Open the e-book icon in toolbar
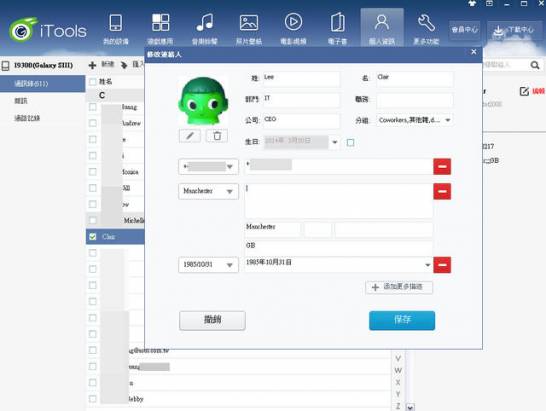 coord(337,29)
